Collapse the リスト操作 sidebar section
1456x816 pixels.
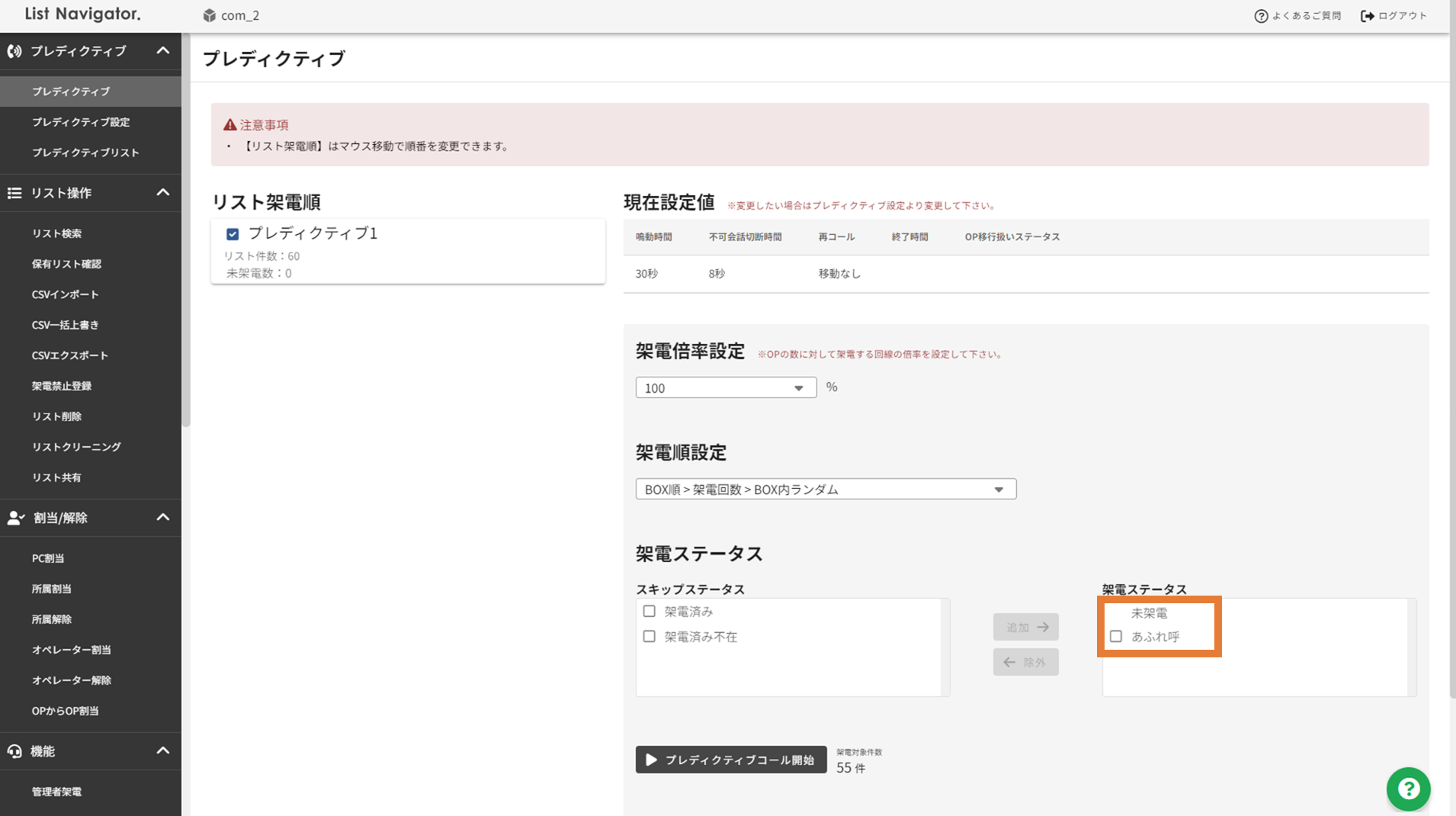[x=162, y=193]
